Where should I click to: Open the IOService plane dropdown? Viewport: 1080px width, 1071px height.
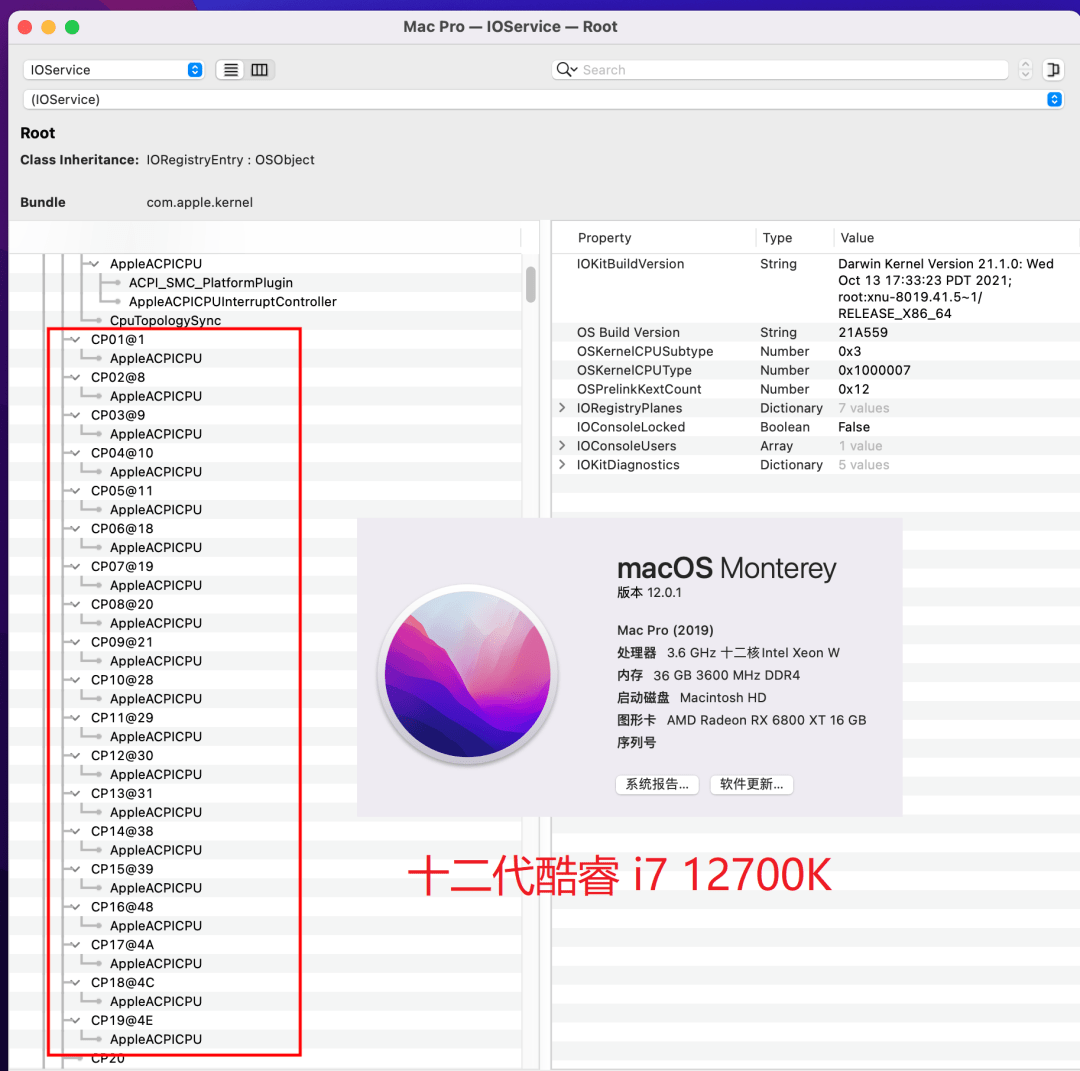[x=113, y=70]
